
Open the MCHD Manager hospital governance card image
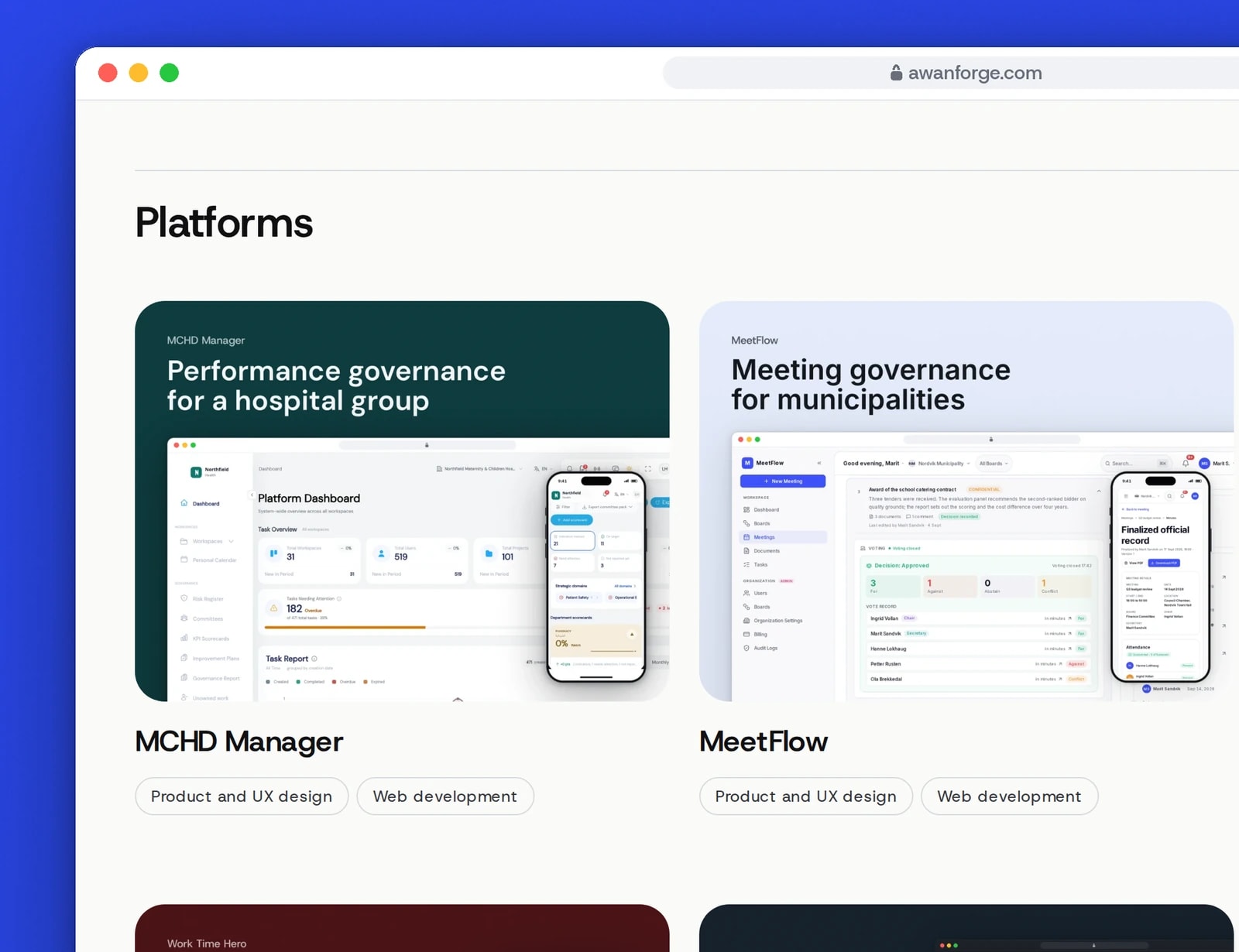(402, 501)
